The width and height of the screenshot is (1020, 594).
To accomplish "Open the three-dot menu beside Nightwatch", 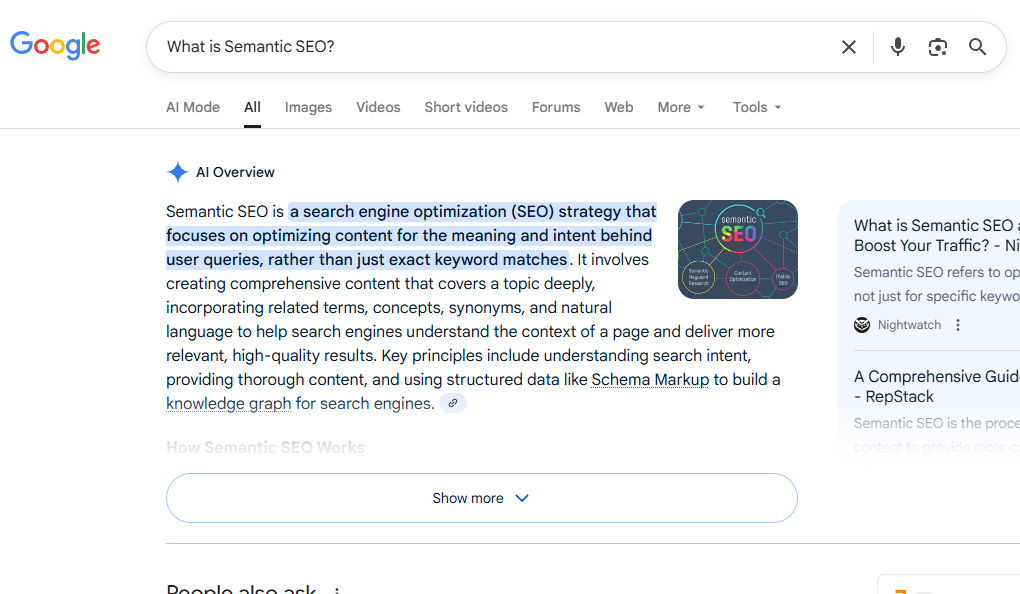I will point(957,324).
